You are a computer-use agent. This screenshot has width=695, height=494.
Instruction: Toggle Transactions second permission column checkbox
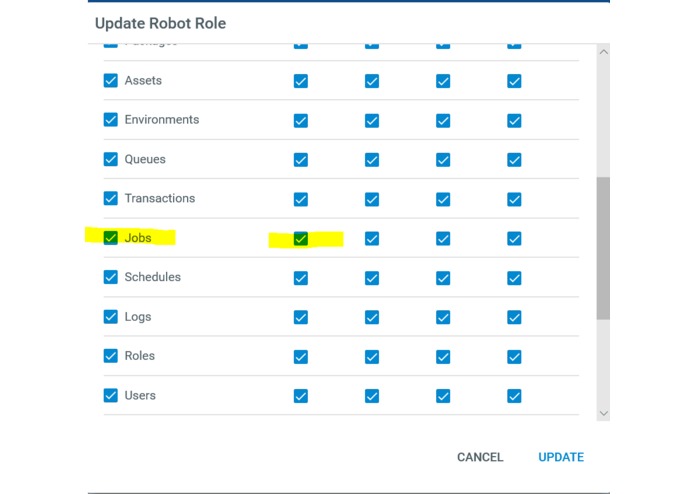[x=372, y=199]
